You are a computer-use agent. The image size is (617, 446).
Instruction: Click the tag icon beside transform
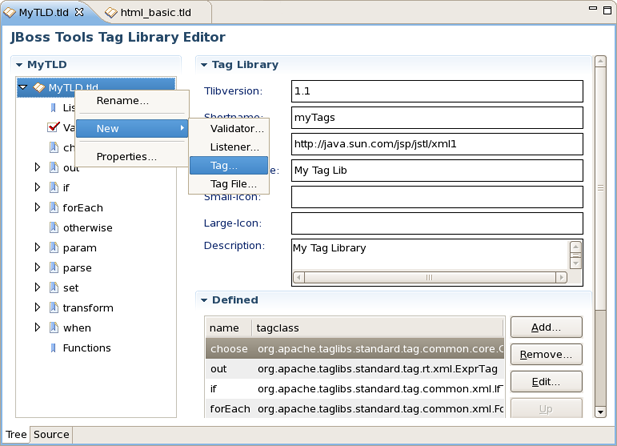[x=54, y=307]
